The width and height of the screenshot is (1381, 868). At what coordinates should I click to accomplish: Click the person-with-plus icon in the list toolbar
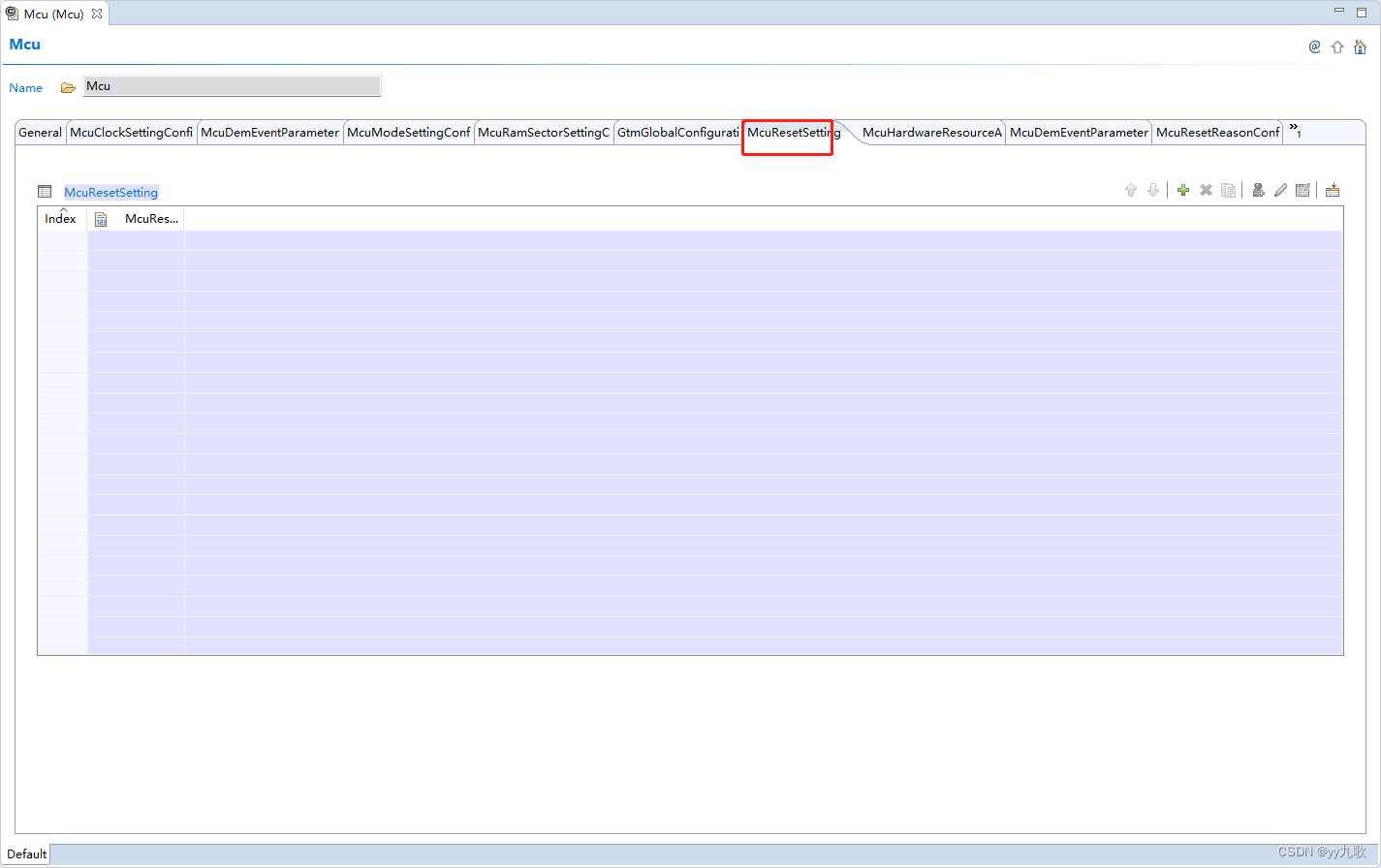coord(1258,190)
